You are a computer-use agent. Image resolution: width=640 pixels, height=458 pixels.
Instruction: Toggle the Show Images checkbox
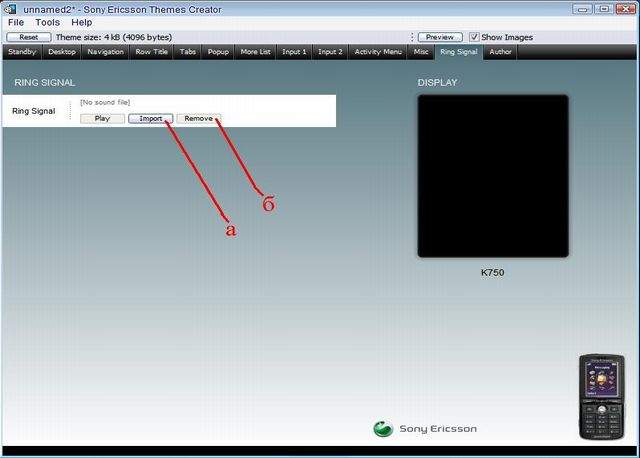tap(474, 37)
